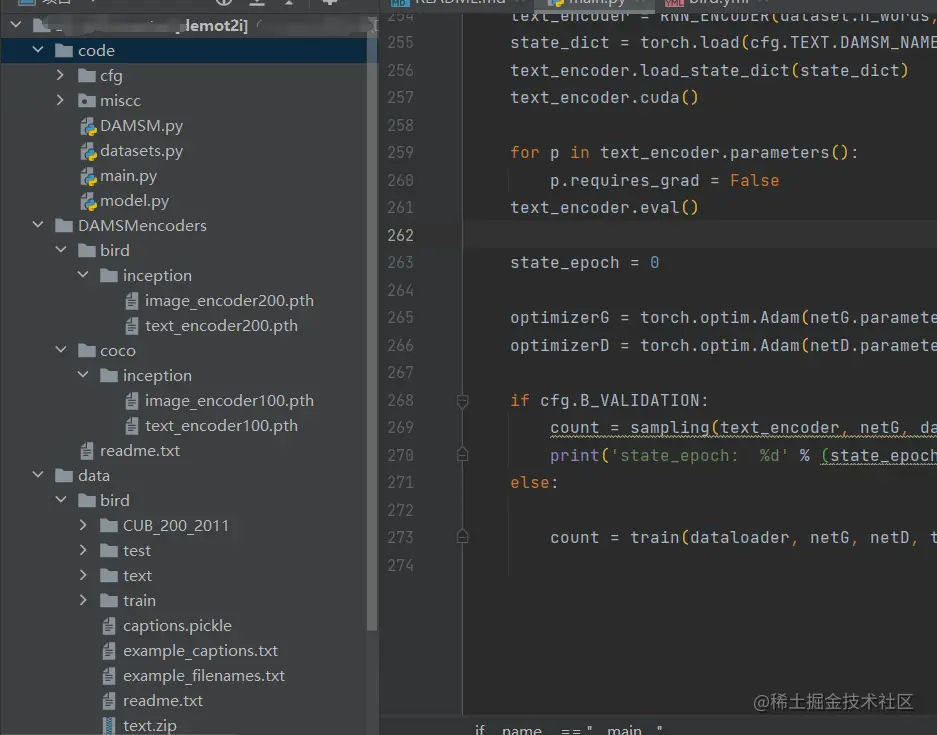Click the archive icon of text.zip
This screenshot has height=735, width=937.
[109, 726]
